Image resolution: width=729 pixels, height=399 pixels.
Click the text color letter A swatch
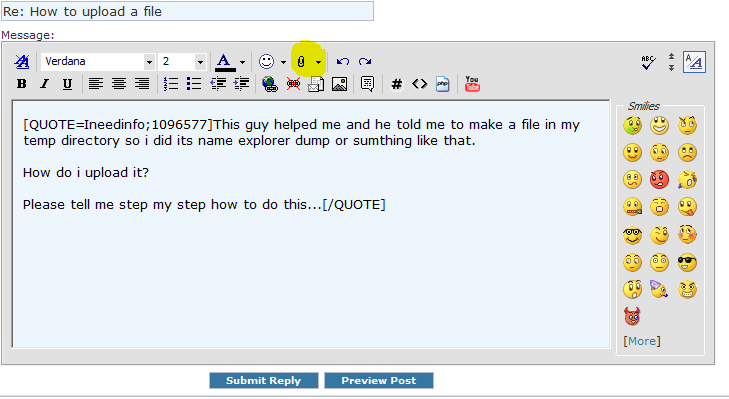pyautogui.click(x=225, y=61)
